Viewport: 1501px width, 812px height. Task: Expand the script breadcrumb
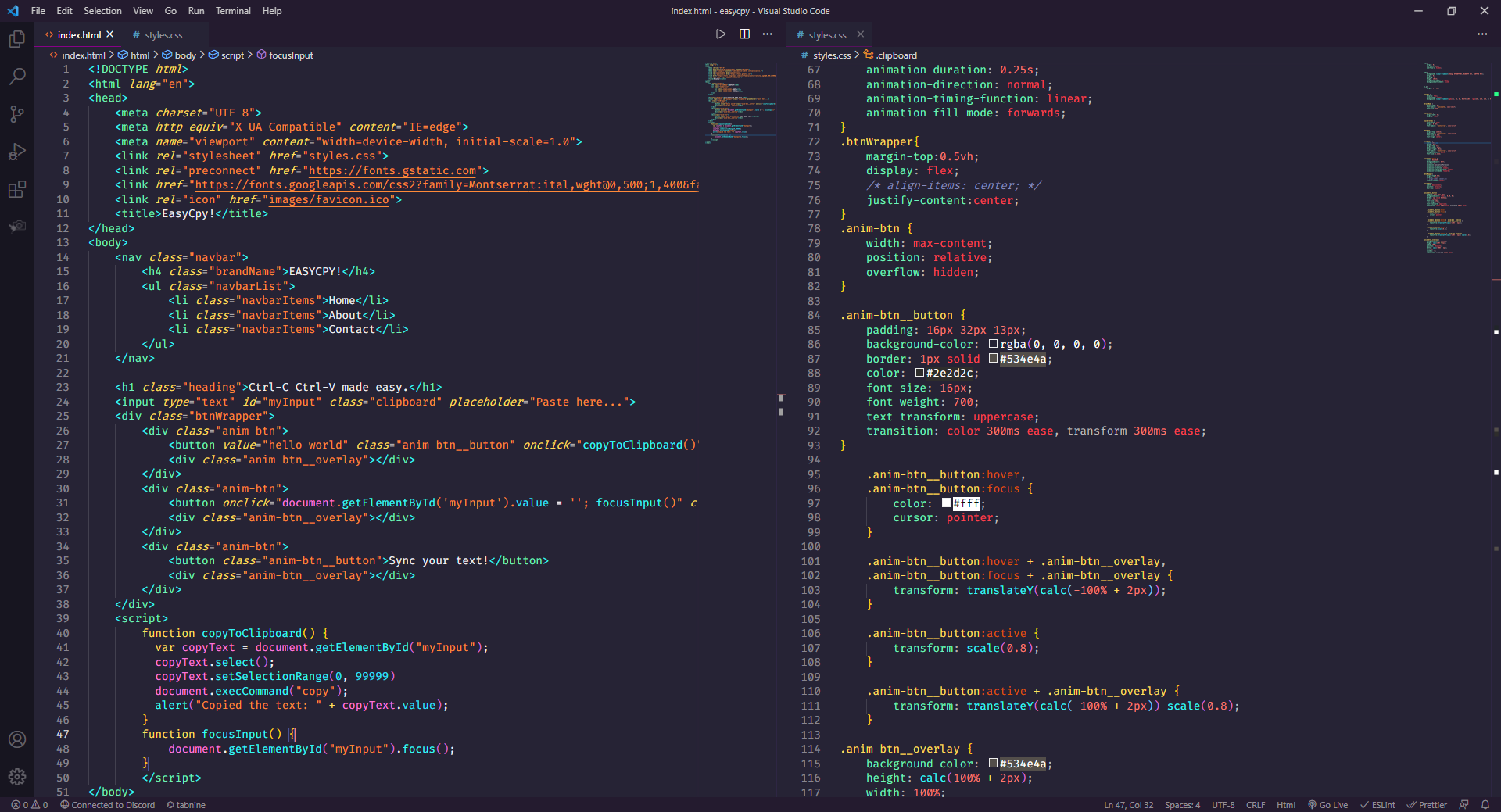[x=232, y=55]
